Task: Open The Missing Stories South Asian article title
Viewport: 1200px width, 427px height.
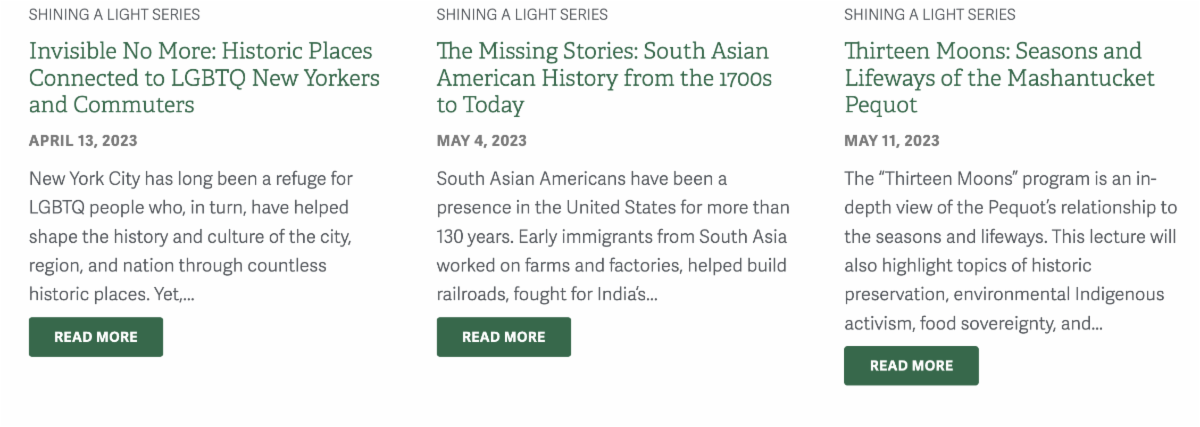Action: click(602, 51)
